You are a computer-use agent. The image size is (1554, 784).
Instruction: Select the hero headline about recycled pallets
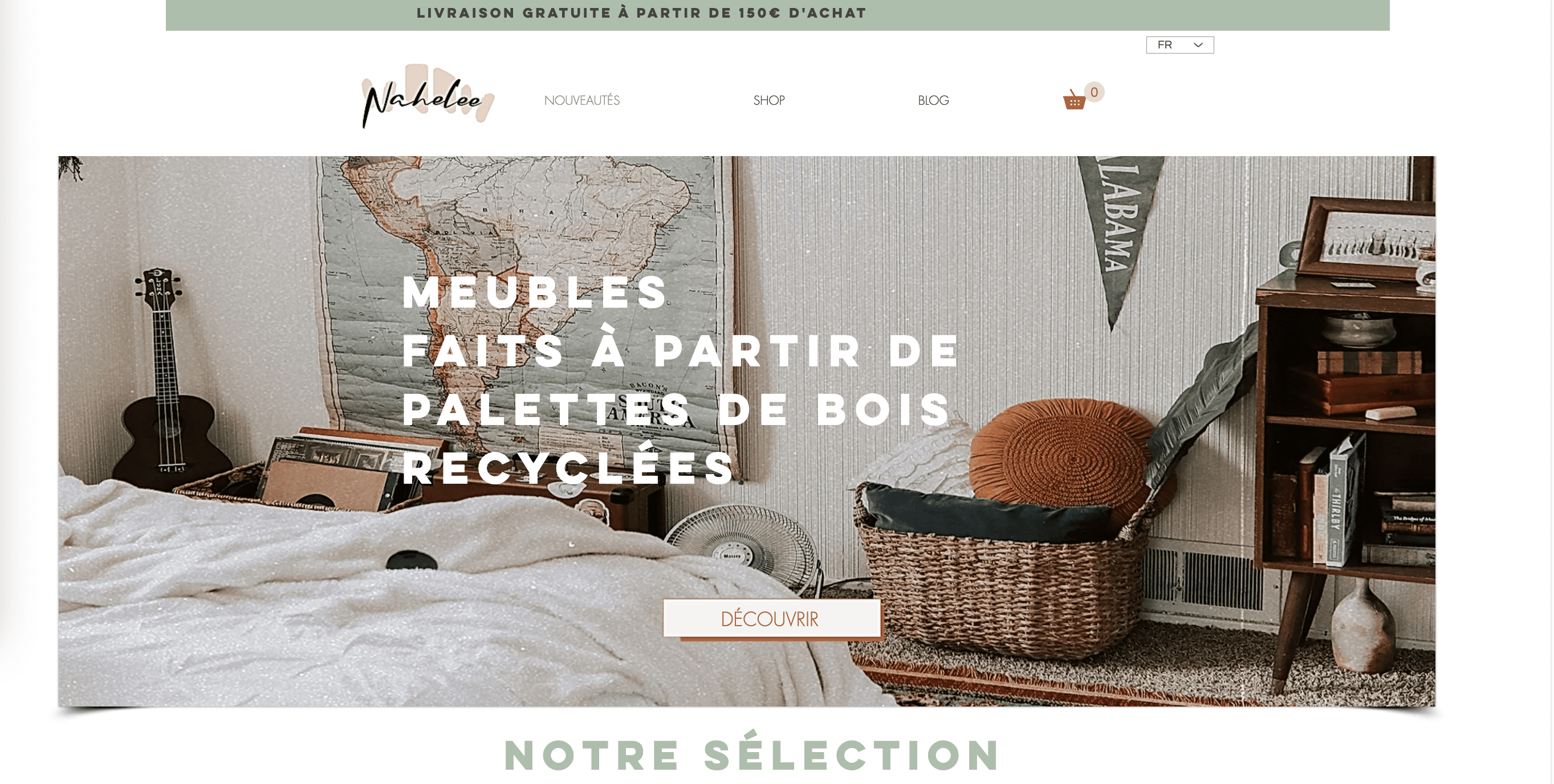pyautogui.click(x=680, y=380)
